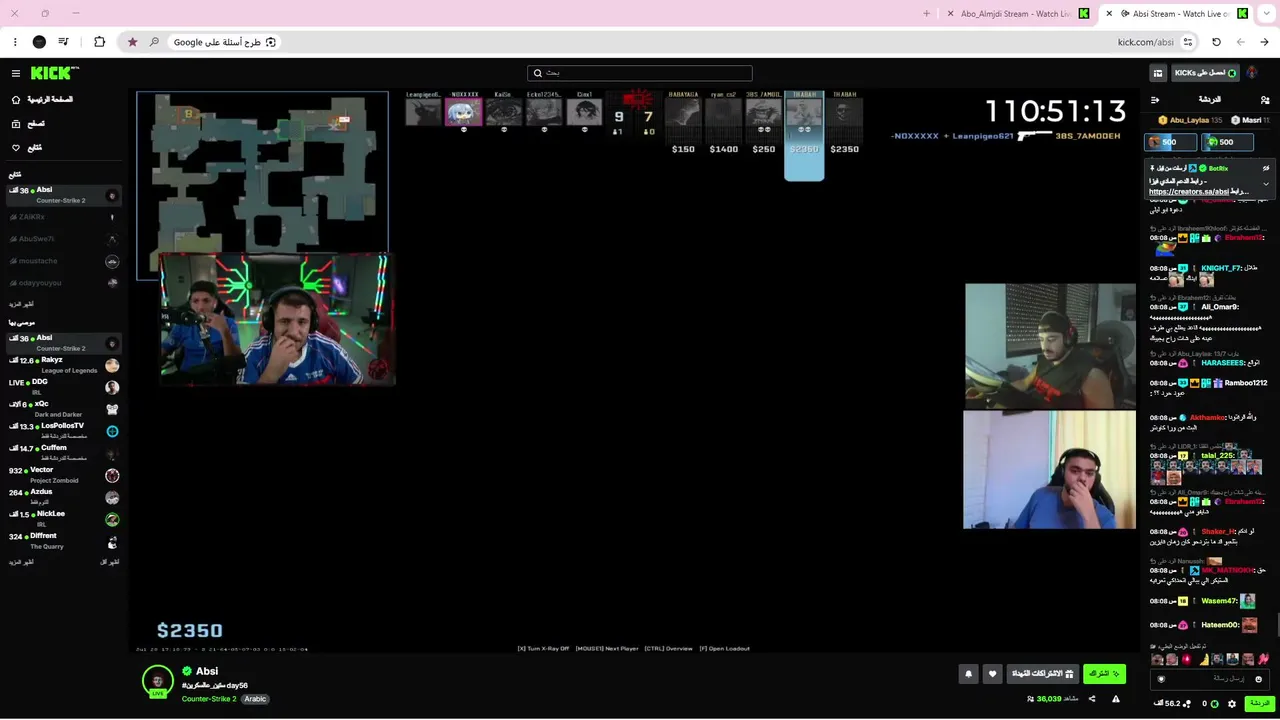Open xQc Dark and Darker channel
The image size is (1280, 720).
pos(64,409)
